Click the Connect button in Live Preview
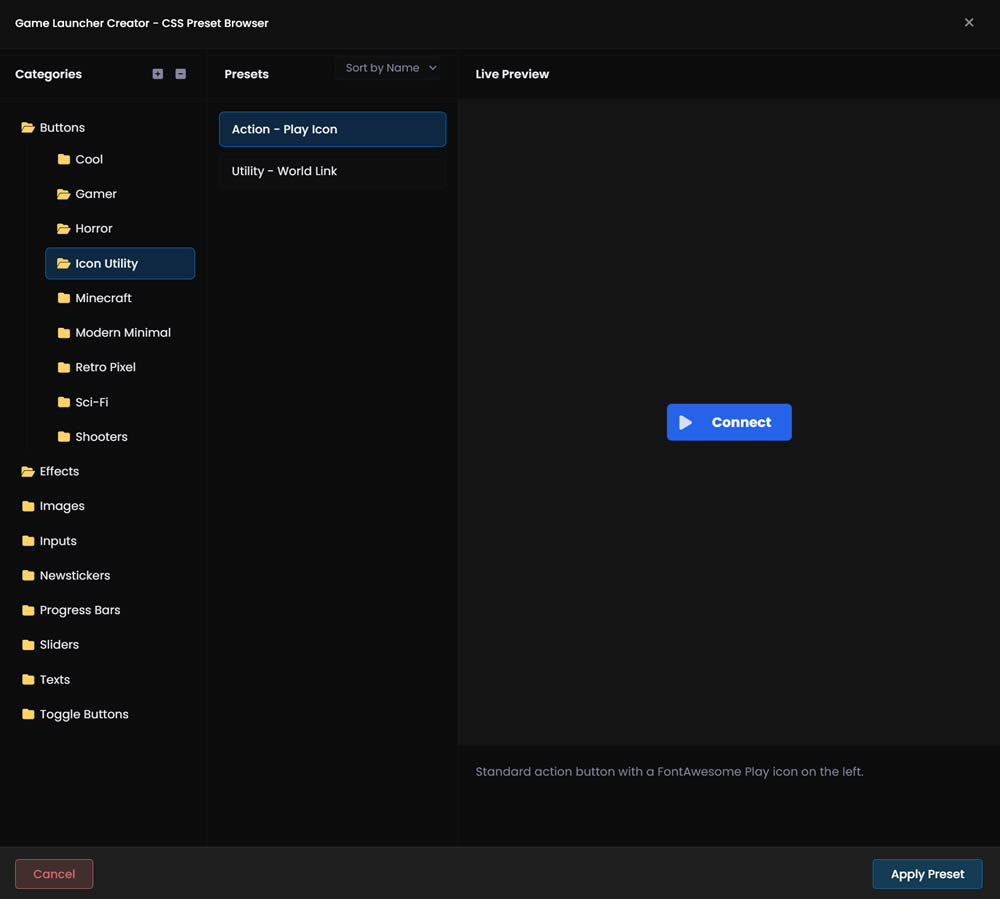 click(x=729, y=422)
